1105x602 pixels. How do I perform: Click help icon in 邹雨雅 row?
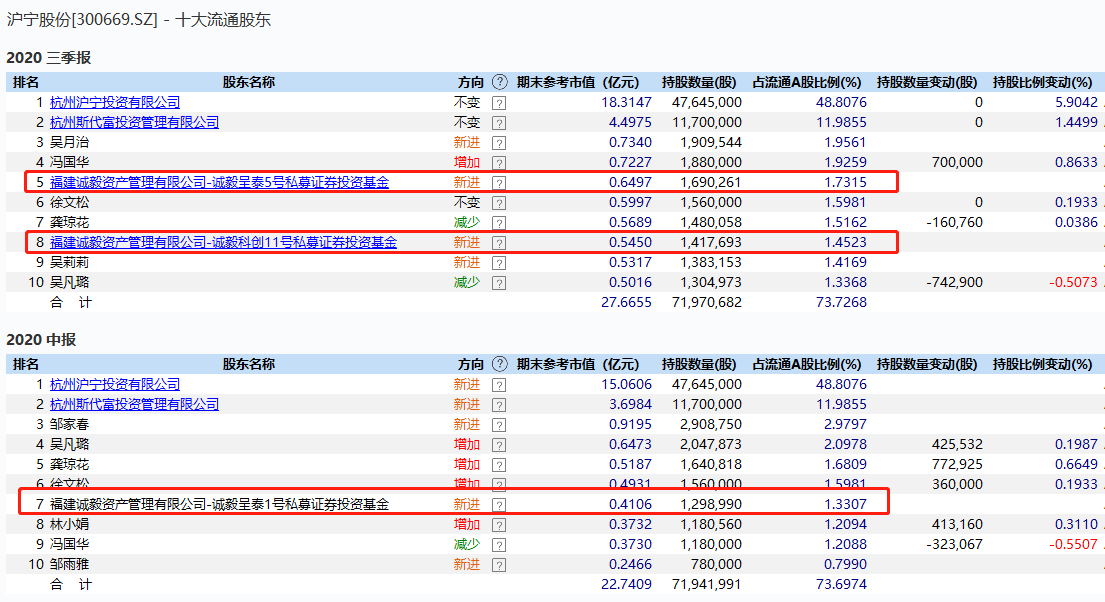pos(499,565)
